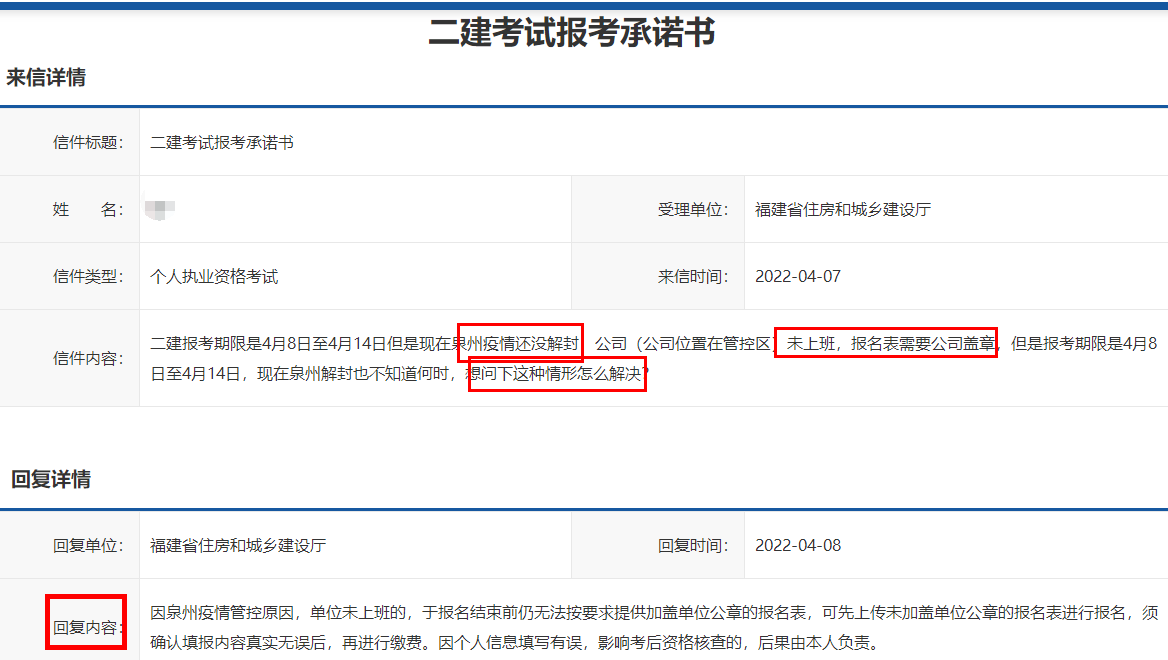Click the page title 二建考试报考承诺书 heading
Screen dimensions: 1168x660
tap(571, 34)
